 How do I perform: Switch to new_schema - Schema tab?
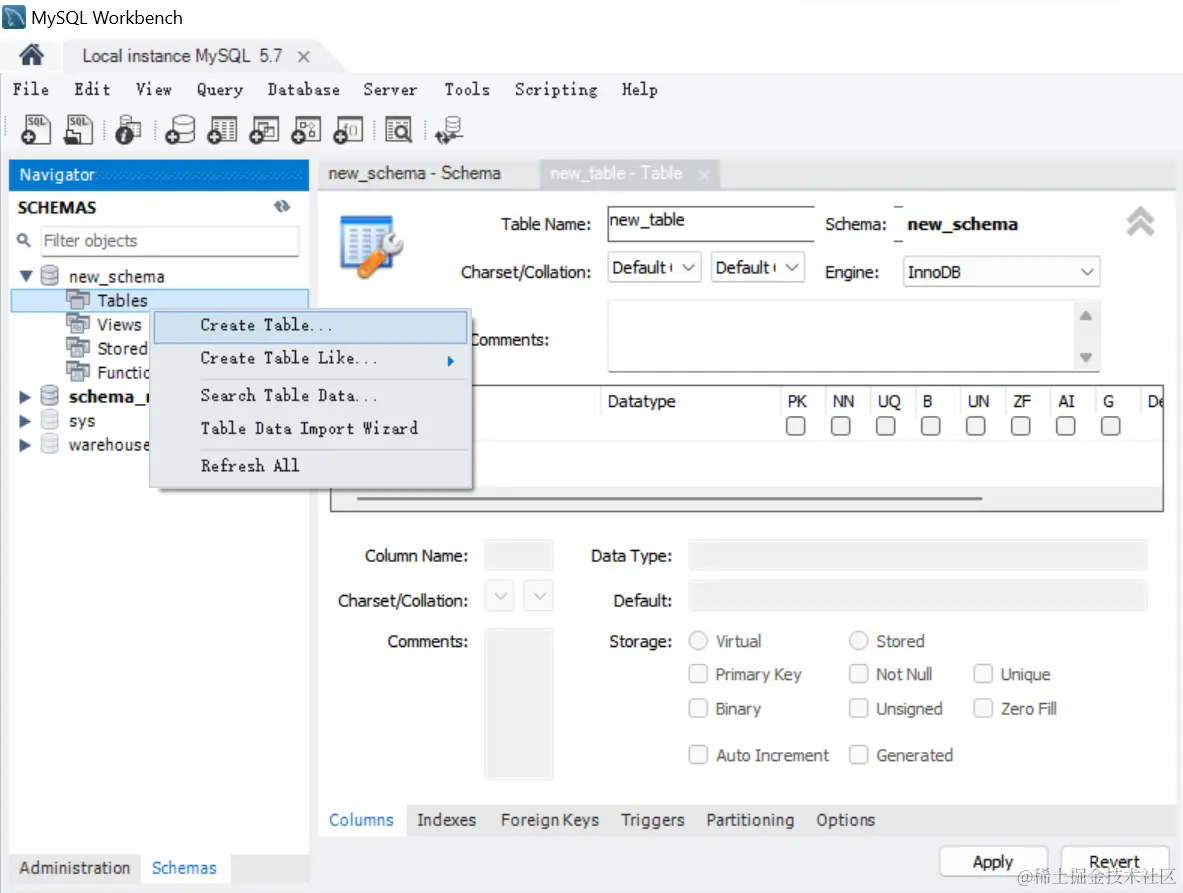[414, 173]
